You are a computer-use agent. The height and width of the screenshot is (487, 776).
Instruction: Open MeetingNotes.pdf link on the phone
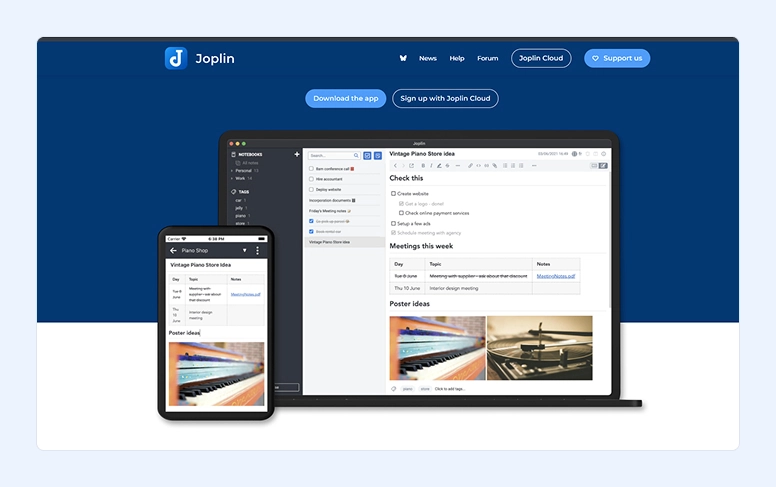(245, 294)
